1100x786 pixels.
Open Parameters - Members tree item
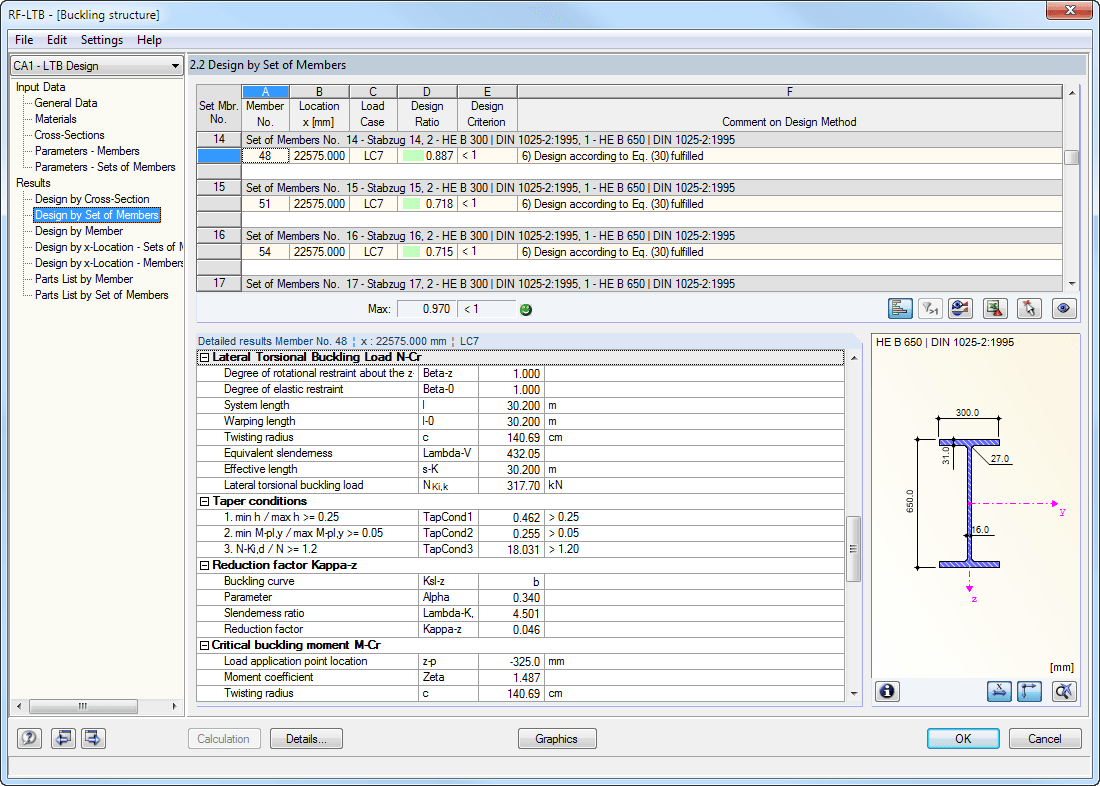87,151
